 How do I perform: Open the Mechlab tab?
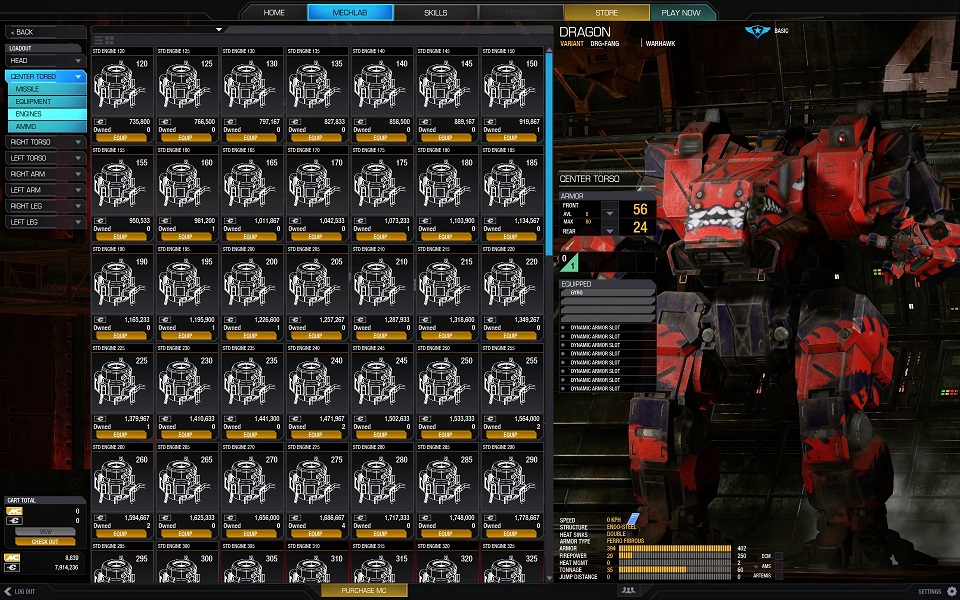pyautogui.click(x=350, y=12)
